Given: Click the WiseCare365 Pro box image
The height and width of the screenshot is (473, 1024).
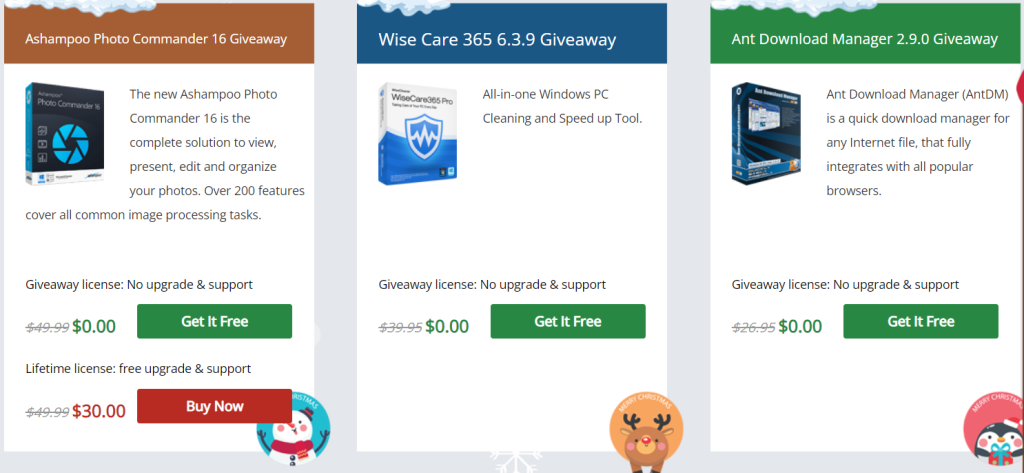Looking at the screenshot, I should tap(418, 133).
